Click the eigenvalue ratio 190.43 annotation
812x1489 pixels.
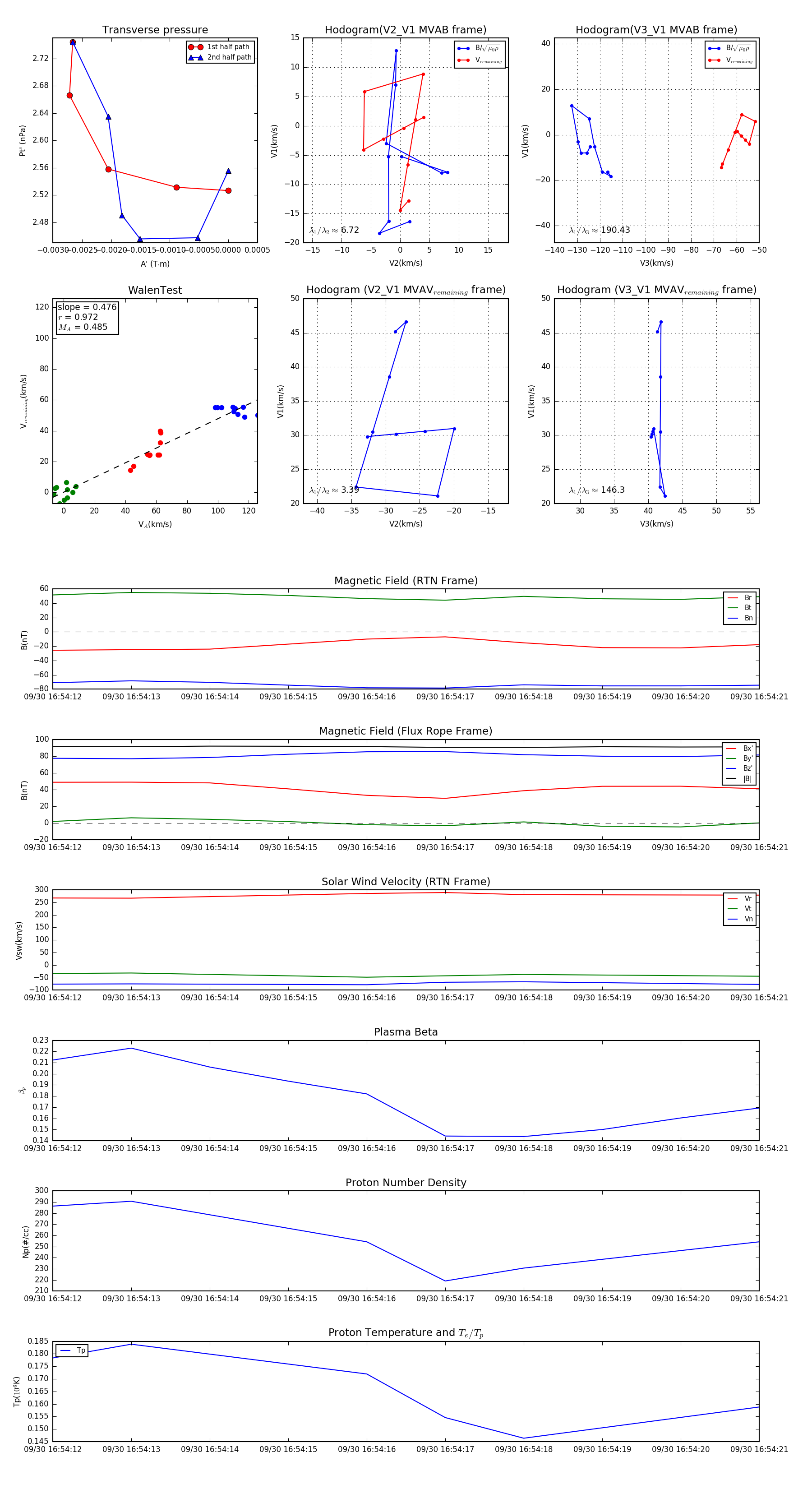(x=600, y=230)
